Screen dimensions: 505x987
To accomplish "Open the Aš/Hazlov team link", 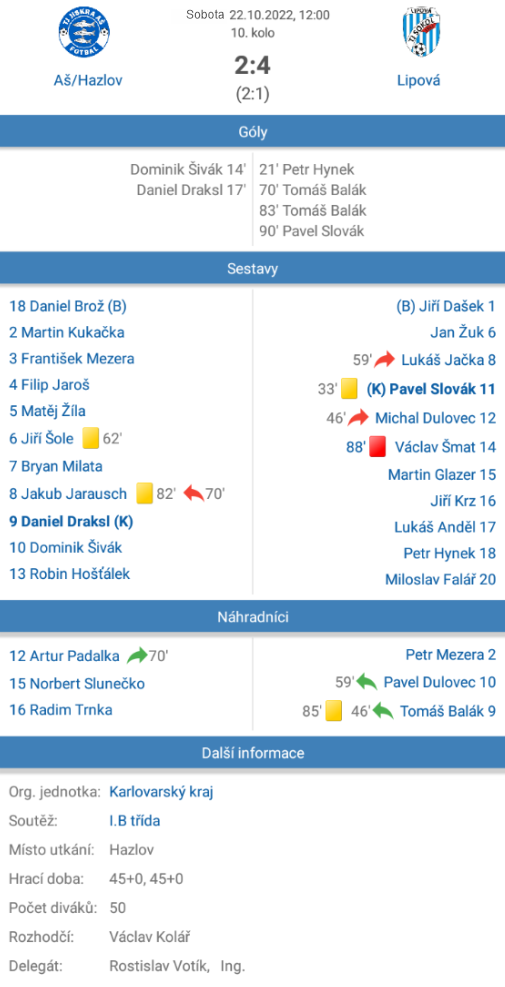I will click(87, 80).
